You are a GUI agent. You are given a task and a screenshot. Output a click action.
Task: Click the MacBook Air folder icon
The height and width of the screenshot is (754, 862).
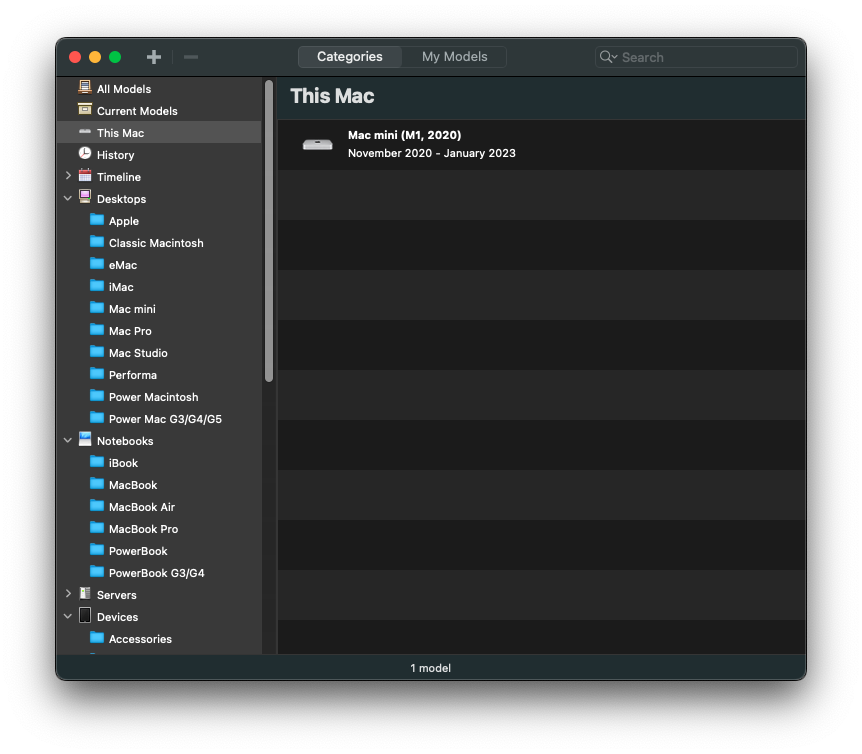pyautogui.click(x=97, y=506)
